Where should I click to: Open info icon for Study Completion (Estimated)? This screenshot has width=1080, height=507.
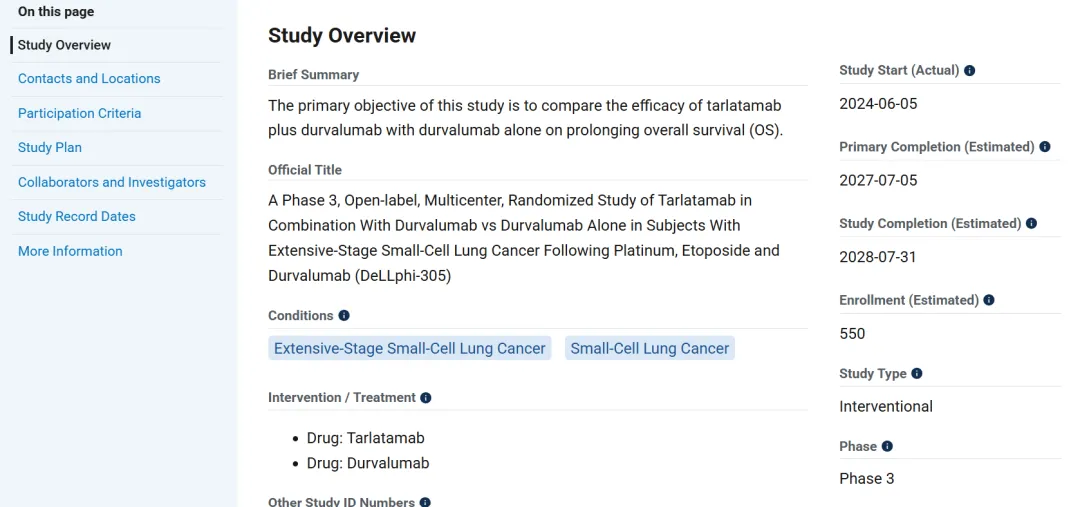pos(1031,224)
